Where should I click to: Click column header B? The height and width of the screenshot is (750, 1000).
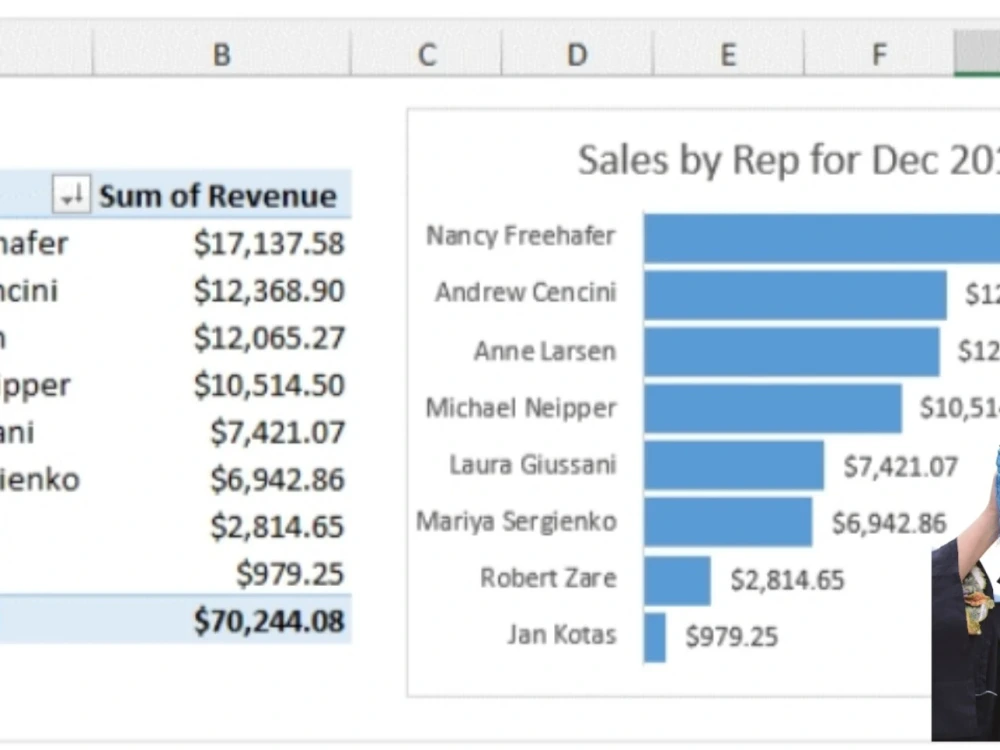pyautogui.click(x=220, y=55)
